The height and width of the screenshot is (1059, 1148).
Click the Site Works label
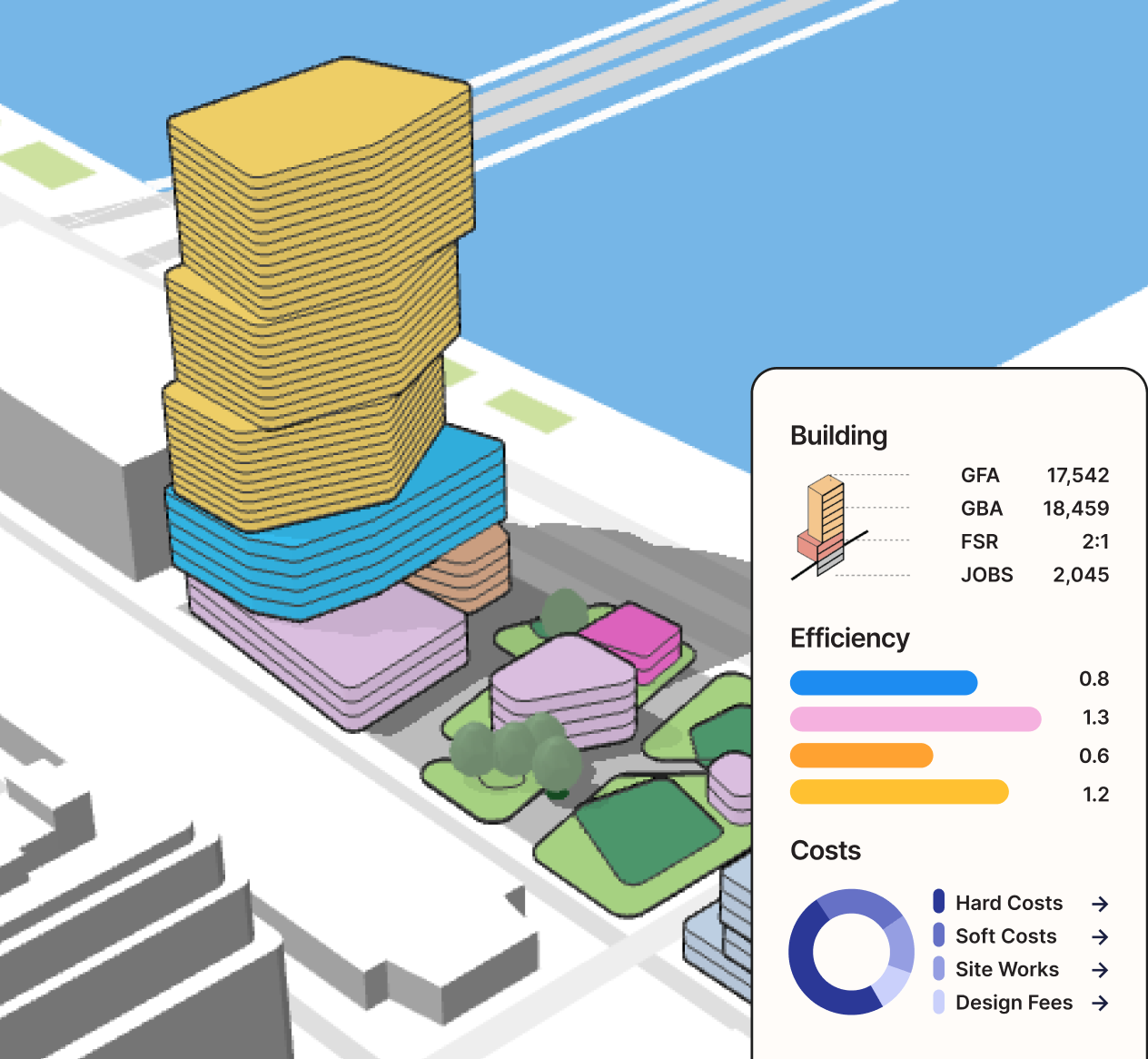tap(1007, 969)
